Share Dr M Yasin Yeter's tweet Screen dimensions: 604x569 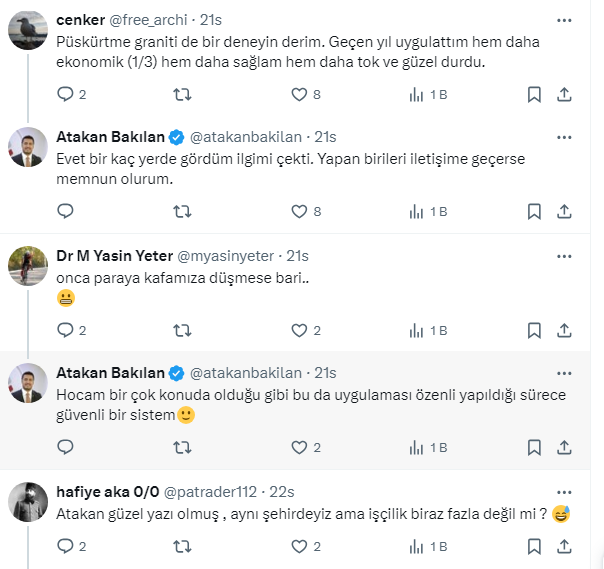(x=563, y=330)
